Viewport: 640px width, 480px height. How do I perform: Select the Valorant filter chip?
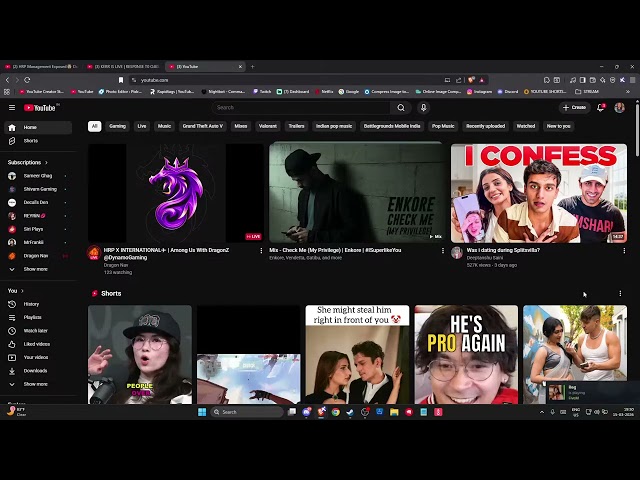268,126
